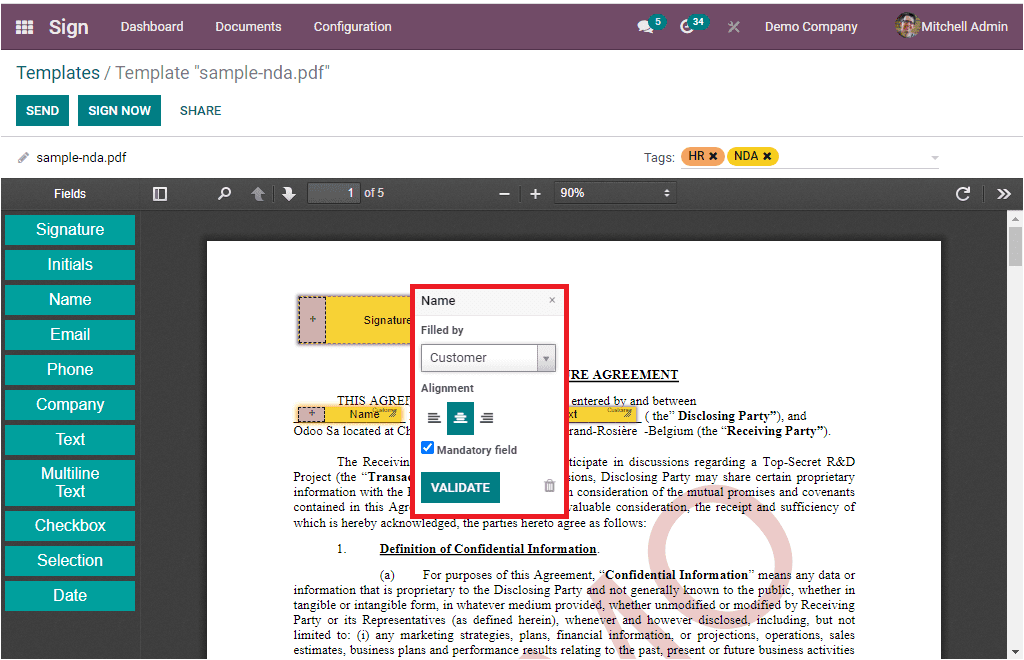Open the Dashboard menu

[x=152, y=27]
